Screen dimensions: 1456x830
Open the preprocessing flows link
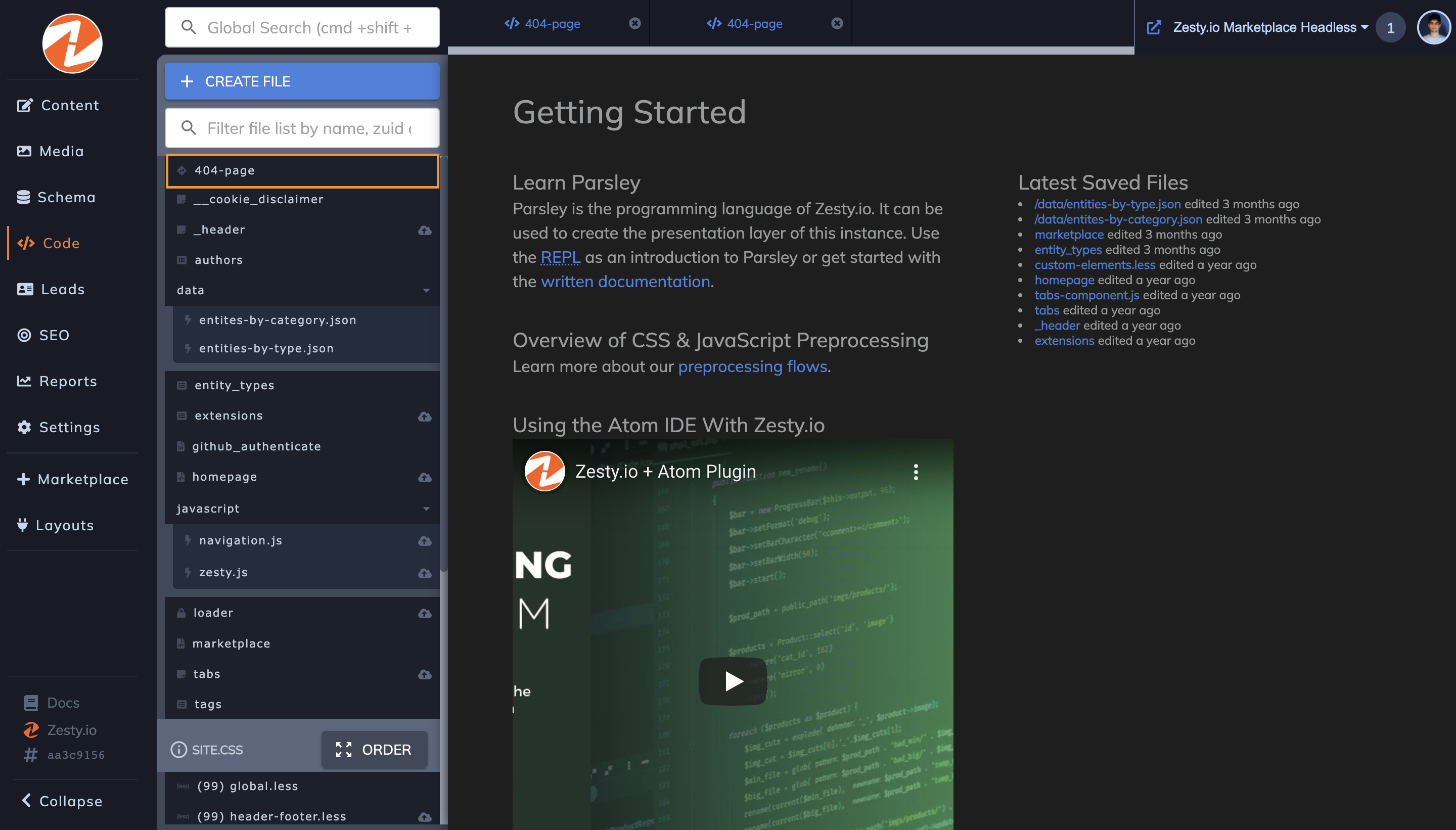coord(752,366)
